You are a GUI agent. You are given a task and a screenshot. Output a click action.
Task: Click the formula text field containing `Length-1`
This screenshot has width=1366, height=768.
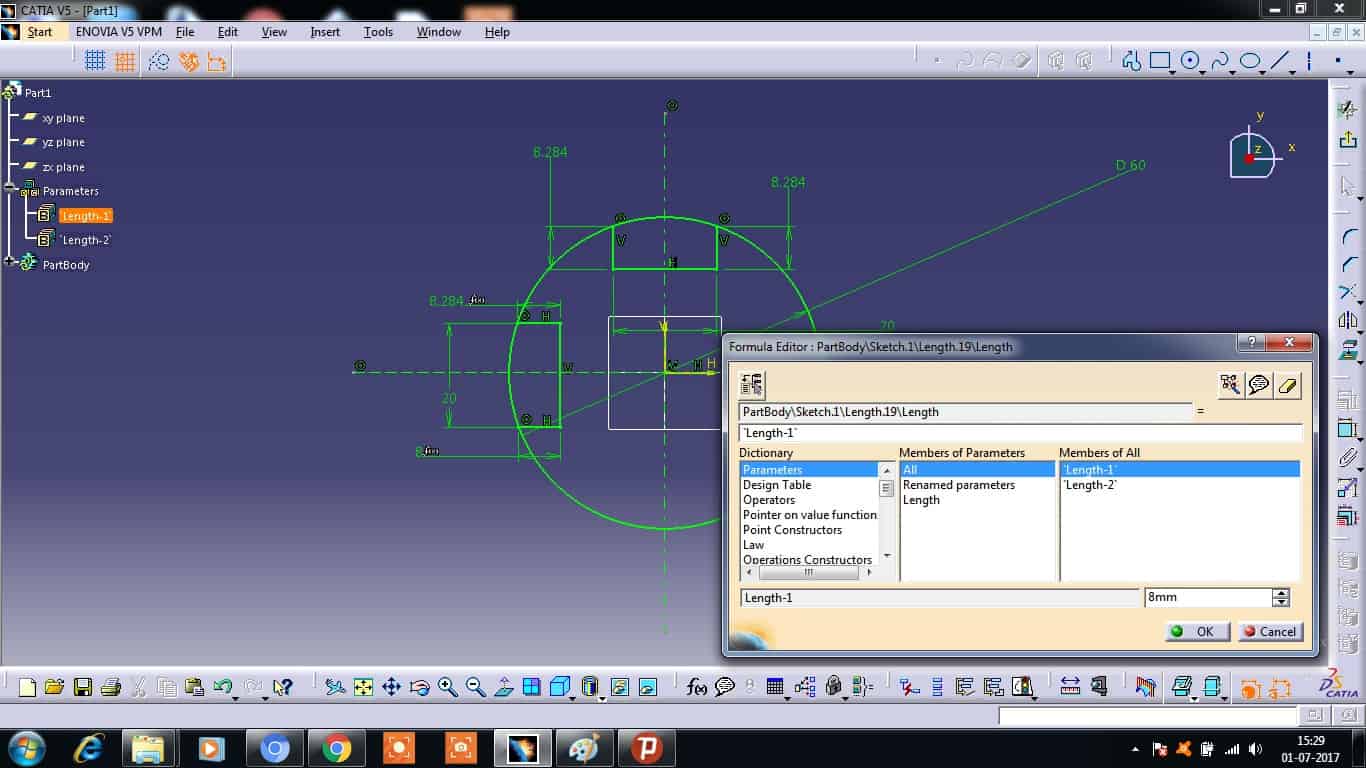tap(1020, 433)
